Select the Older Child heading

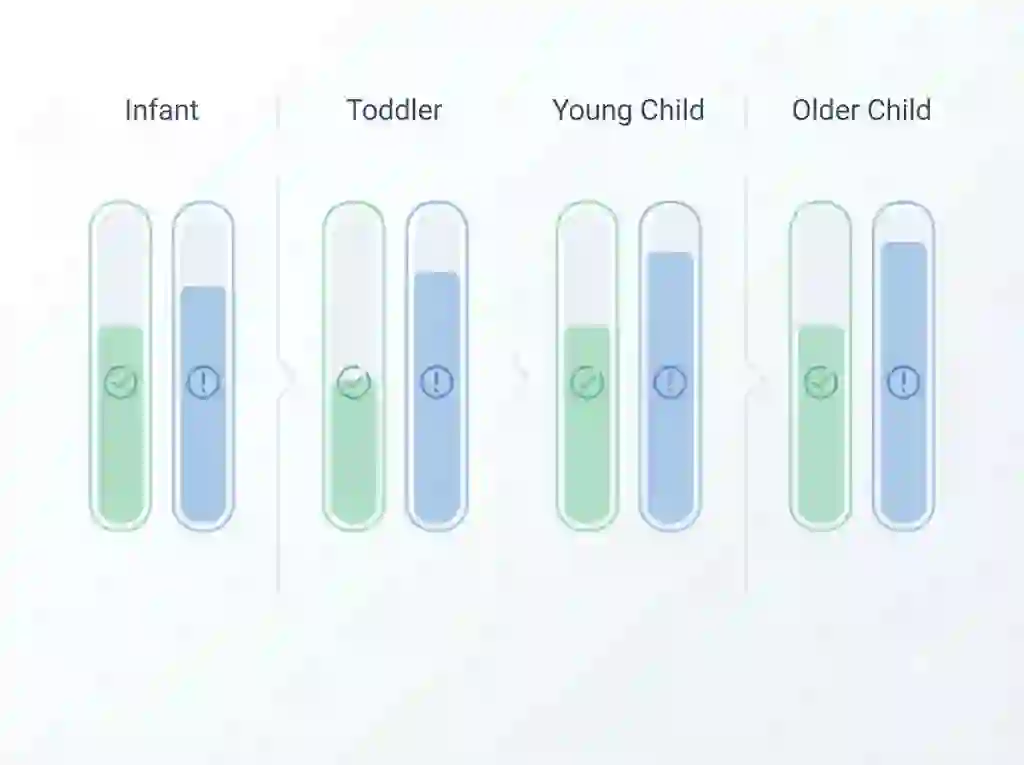pos(861,110)
